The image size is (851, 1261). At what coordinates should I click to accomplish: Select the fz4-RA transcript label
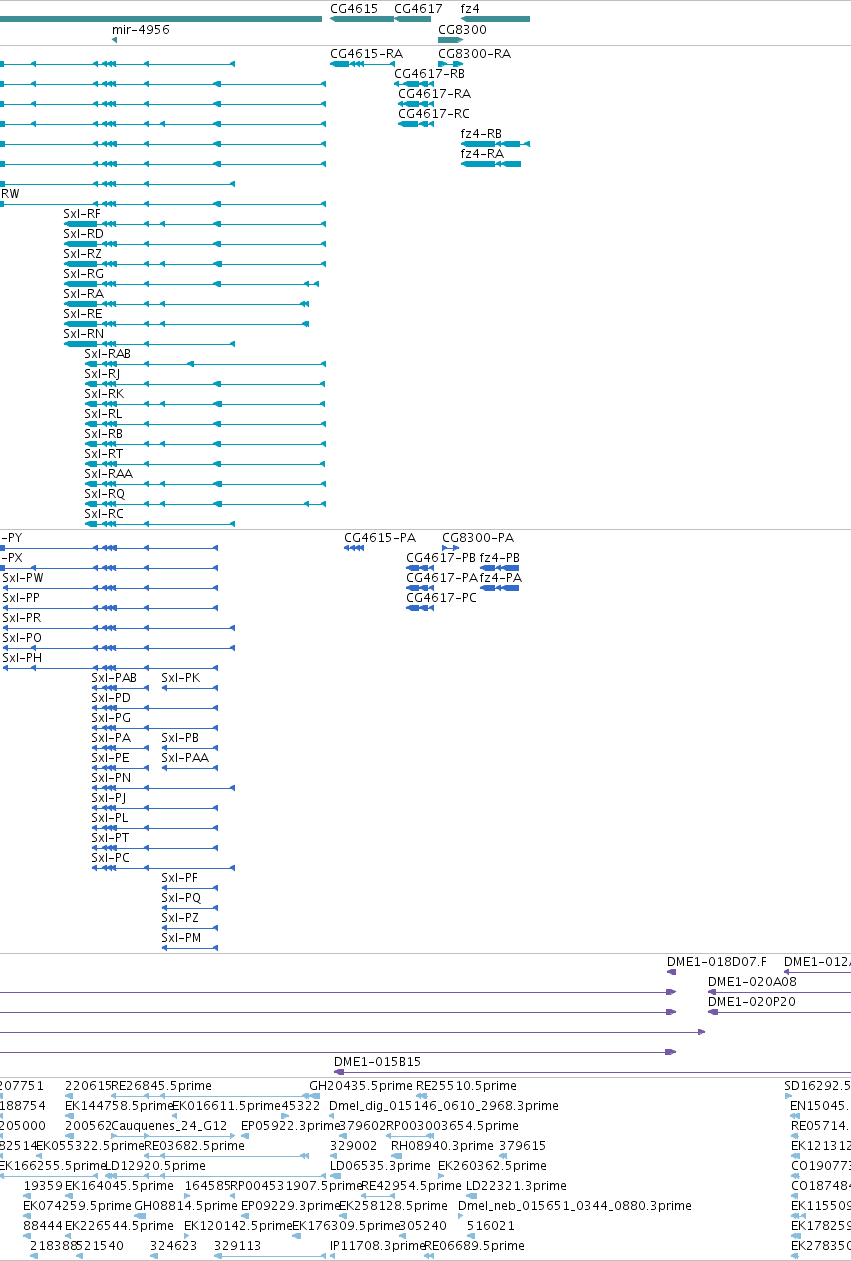[x=482, y=154]
